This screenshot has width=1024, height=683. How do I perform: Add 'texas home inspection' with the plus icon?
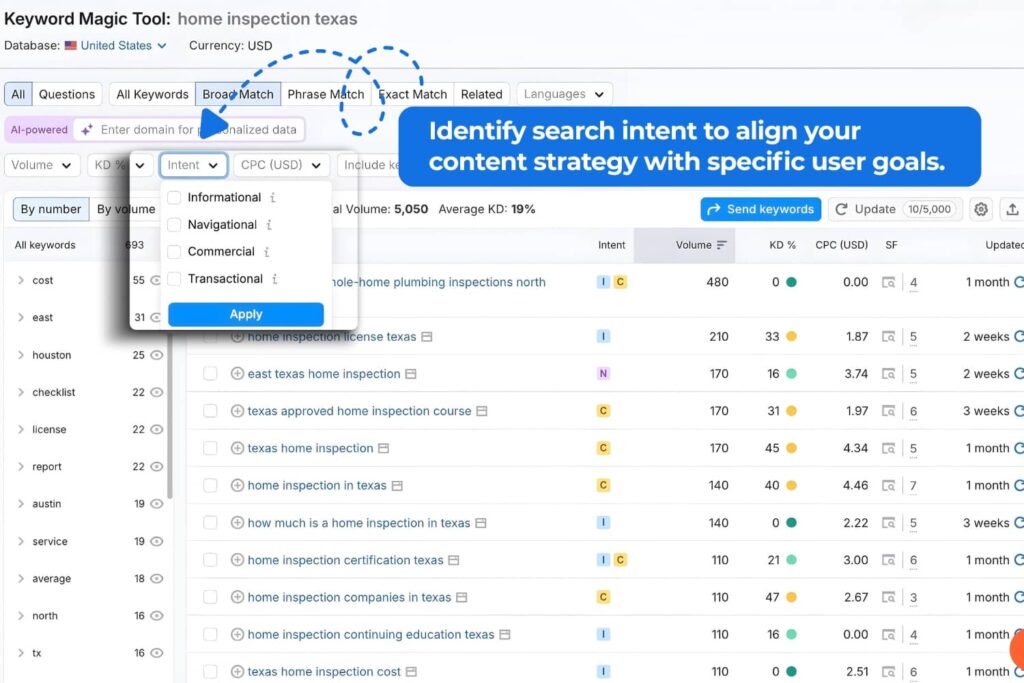(235, 448)
